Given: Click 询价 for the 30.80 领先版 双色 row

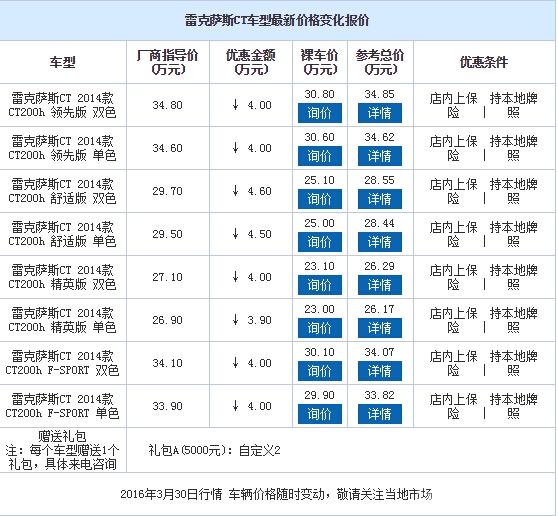Looking at the screenshot, I should pos(320,113).
